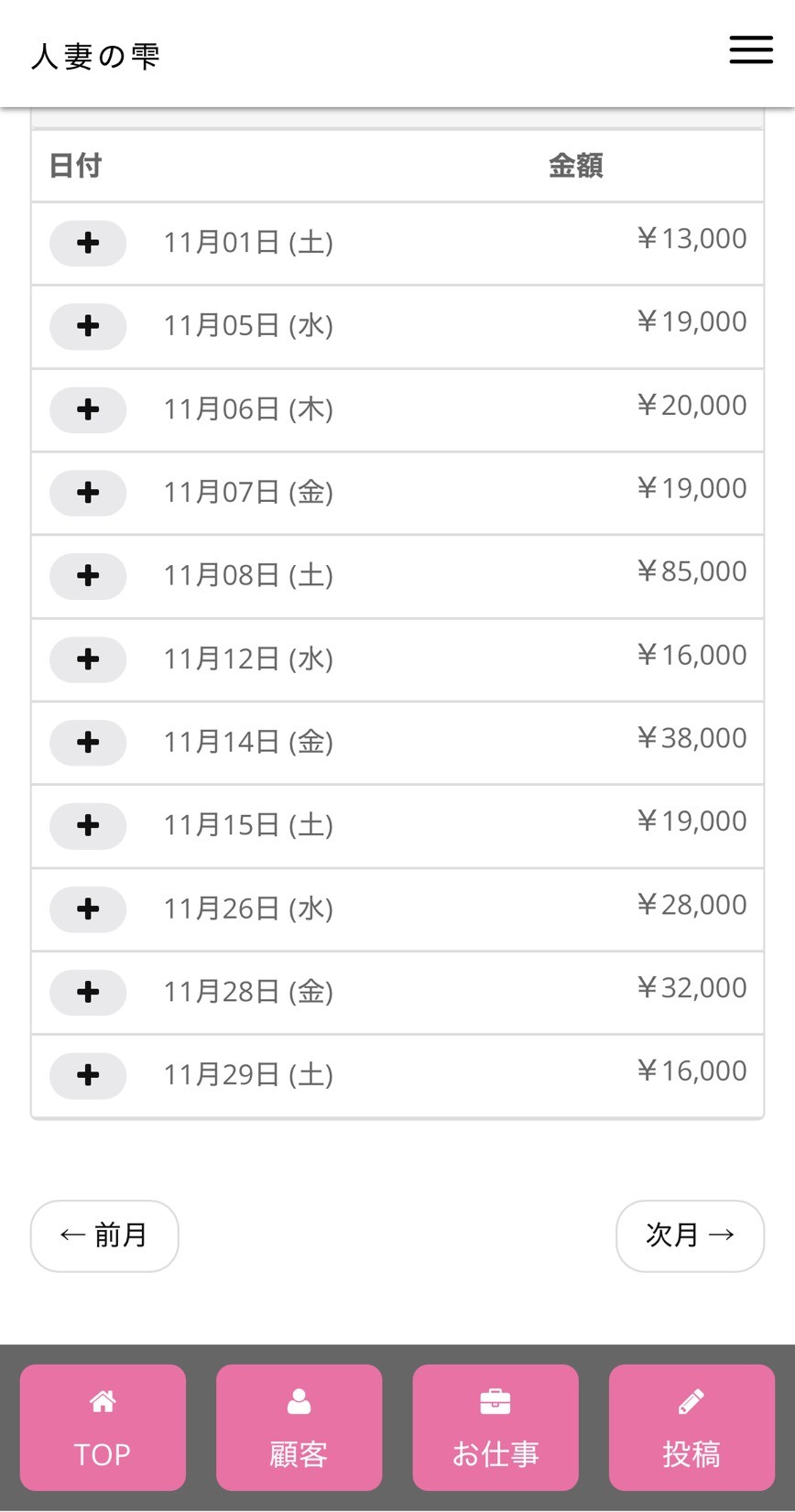Open the お仕事 briefcase tab
Viewport: 795px width, 1512px height.
pos(496,1427)
